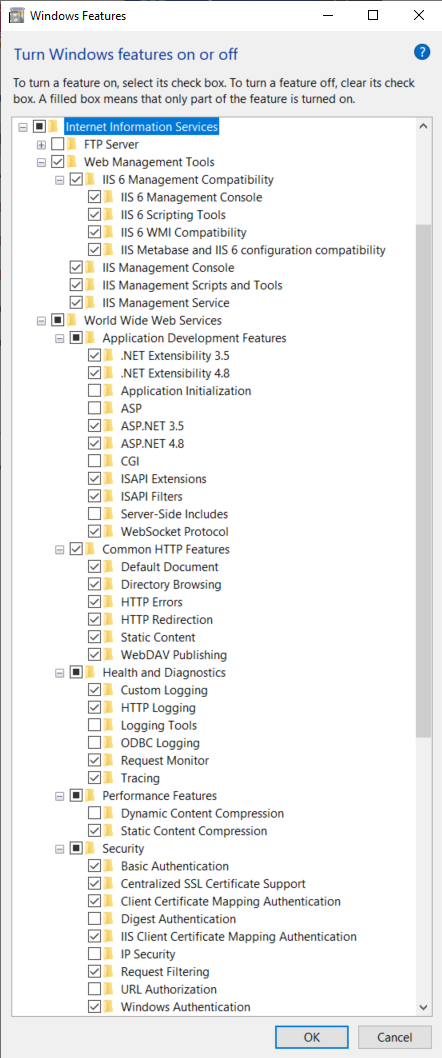Select the Static Content Compression item

click(194, 831)
